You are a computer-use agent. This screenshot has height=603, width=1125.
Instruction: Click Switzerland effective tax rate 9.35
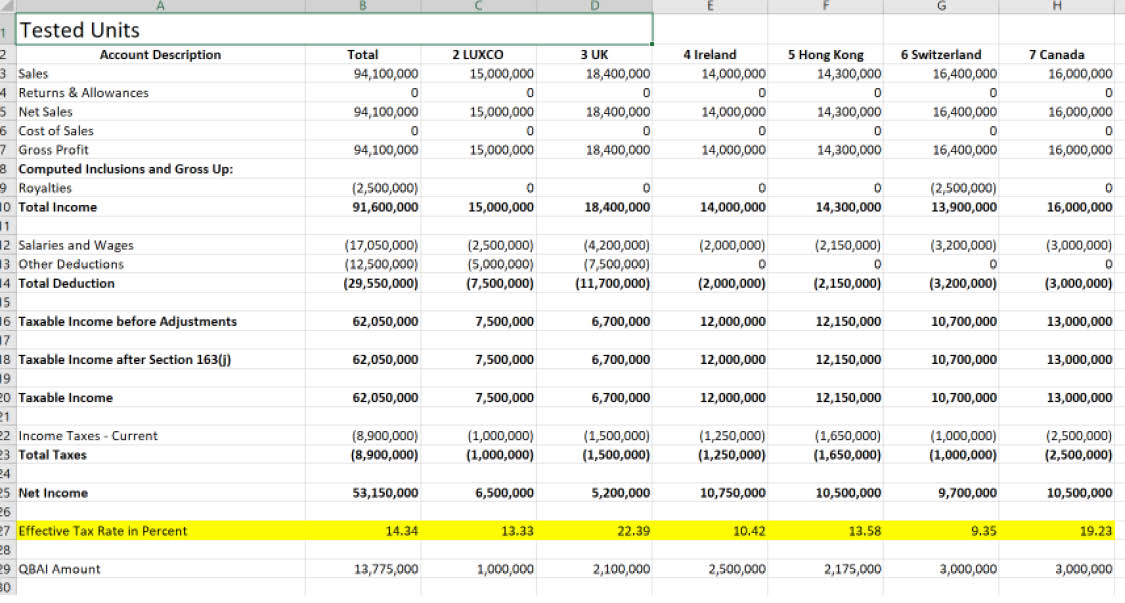click(x=941, y=530)
